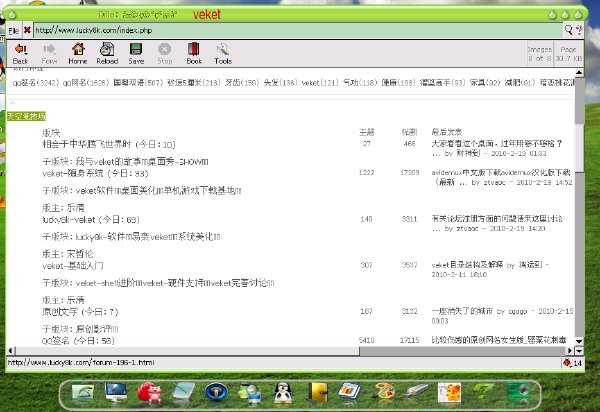The image size is (600, 412).
Task: Click the green question mark dock icon
Action: click(483, 393)
